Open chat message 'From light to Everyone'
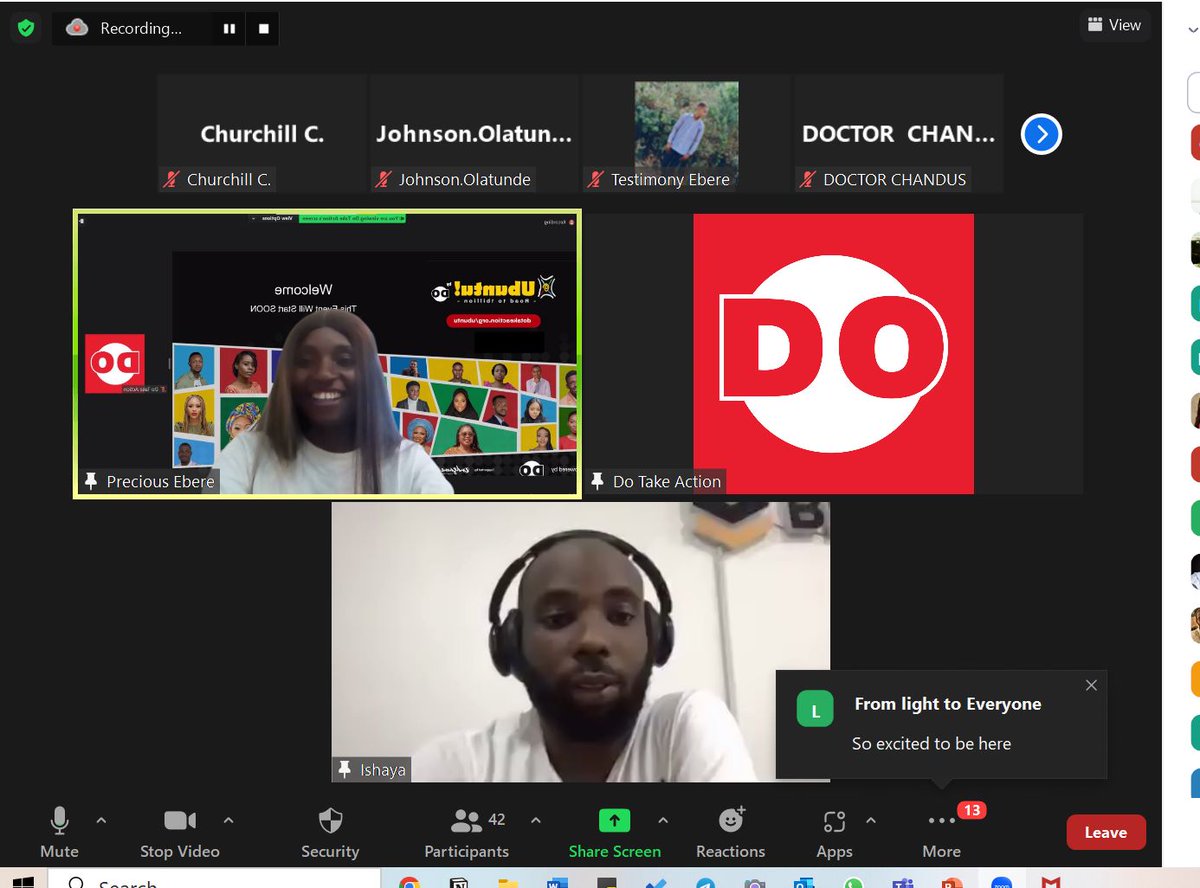The height and width of the screenshot is (888, 1200). click(x=948, y=704)
